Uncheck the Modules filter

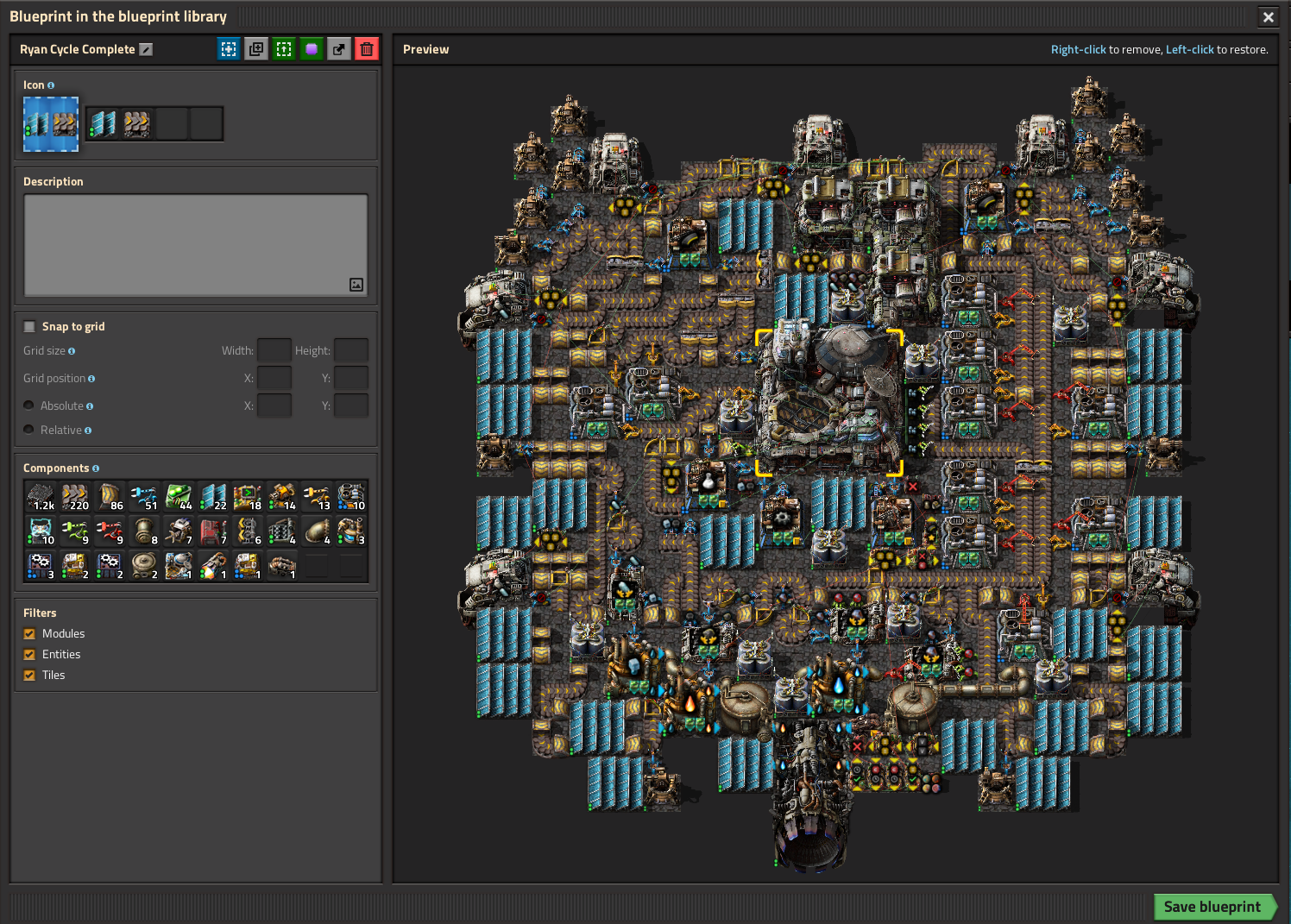(29, 633)
